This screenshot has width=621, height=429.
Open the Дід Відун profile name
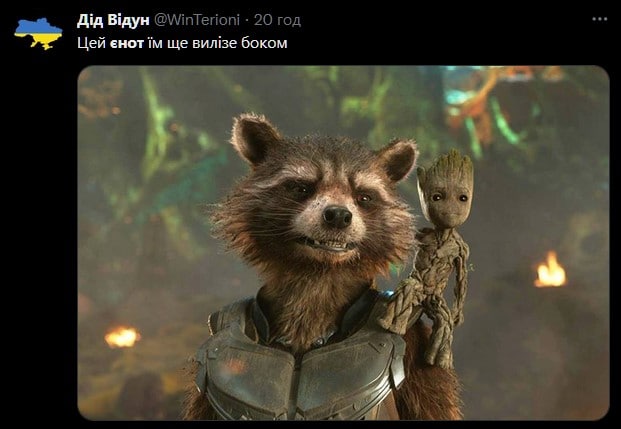(x=113, y=20)
